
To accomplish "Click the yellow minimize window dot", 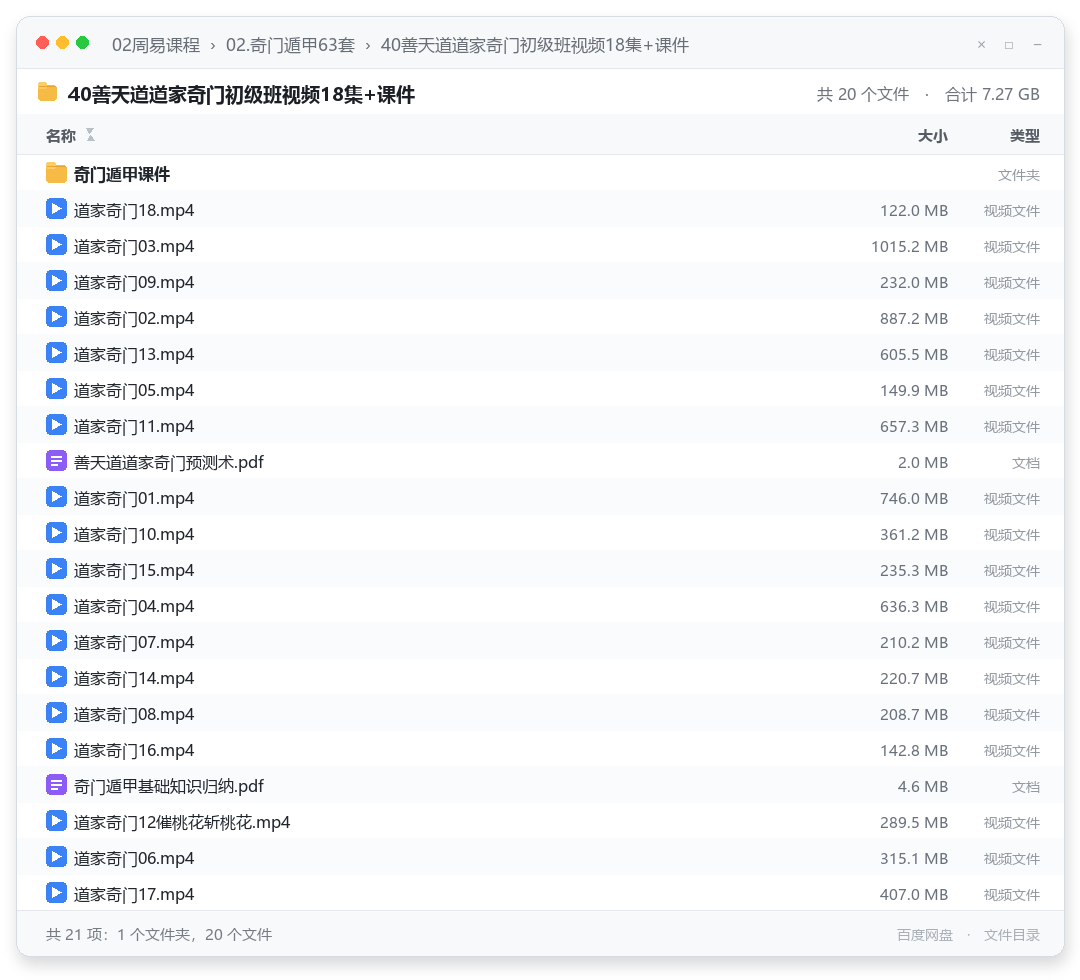I will (x=63, y=43).
